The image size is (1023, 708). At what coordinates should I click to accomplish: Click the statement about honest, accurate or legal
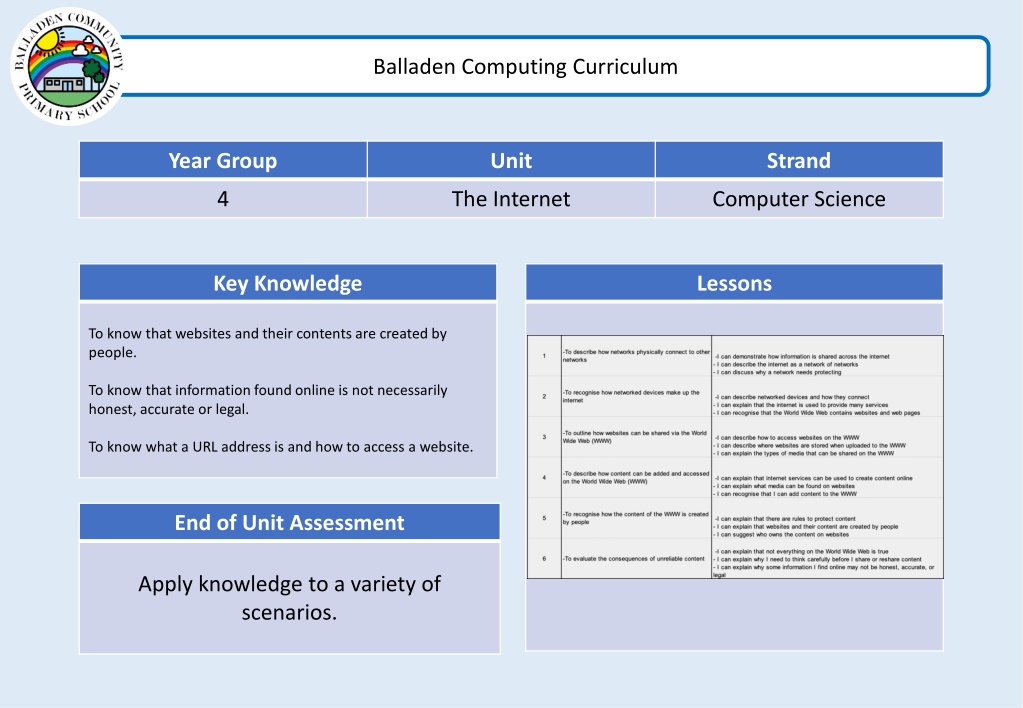point(267,399)
